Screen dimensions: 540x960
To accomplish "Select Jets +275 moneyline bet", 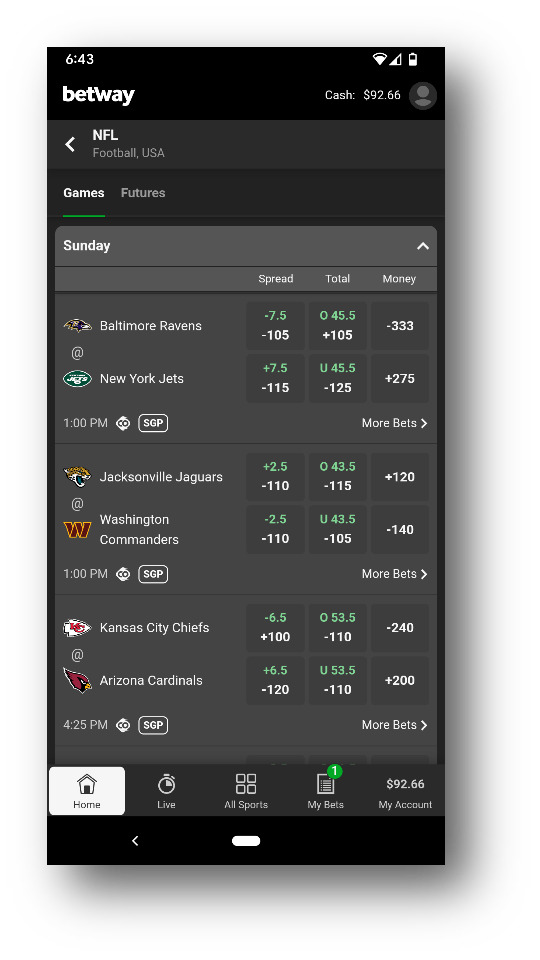I will 400,378.
